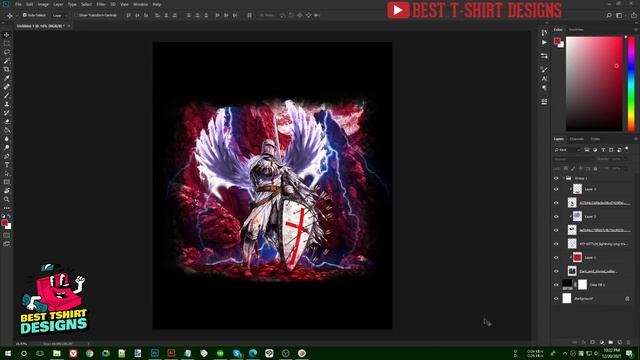Select the Clone Stamp tool
The width and height of the screenshot is (640, 360).
7,104
